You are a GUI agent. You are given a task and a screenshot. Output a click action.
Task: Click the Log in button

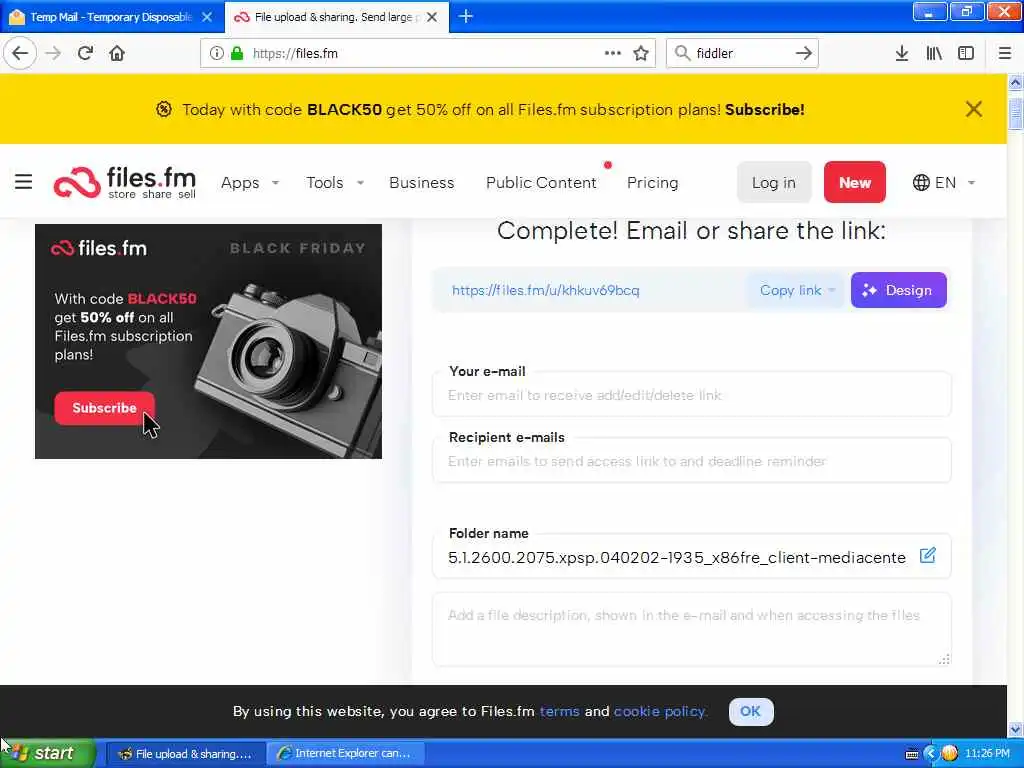pyautogui.click(x=774, y=183)
